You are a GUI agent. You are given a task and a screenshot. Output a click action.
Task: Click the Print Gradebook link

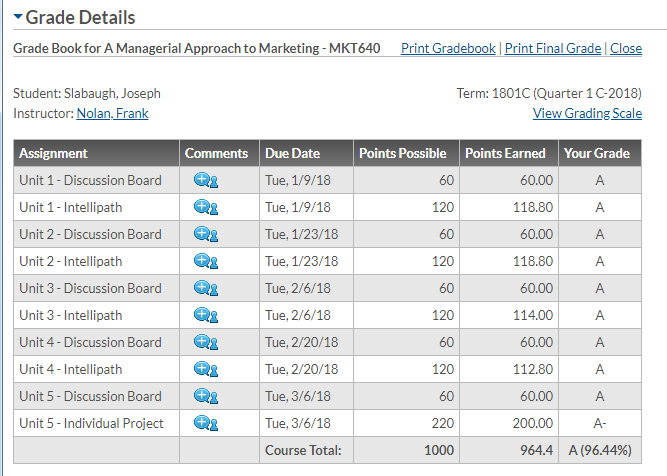coord(448,48)
